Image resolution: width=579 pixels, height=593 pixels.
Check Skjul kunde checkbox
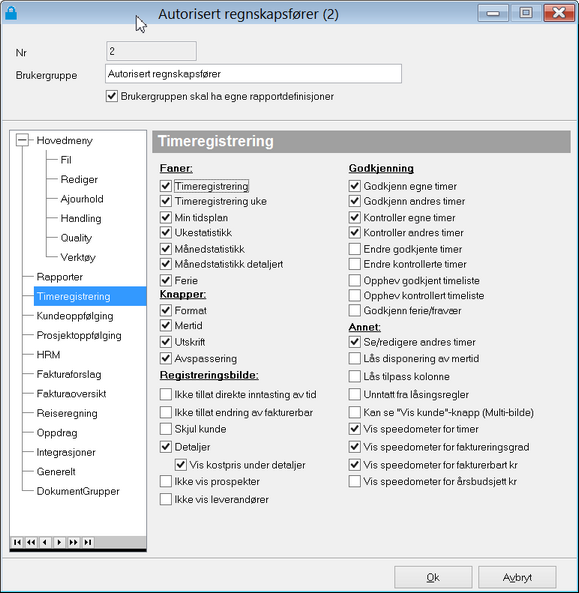[x=166, y=429]
